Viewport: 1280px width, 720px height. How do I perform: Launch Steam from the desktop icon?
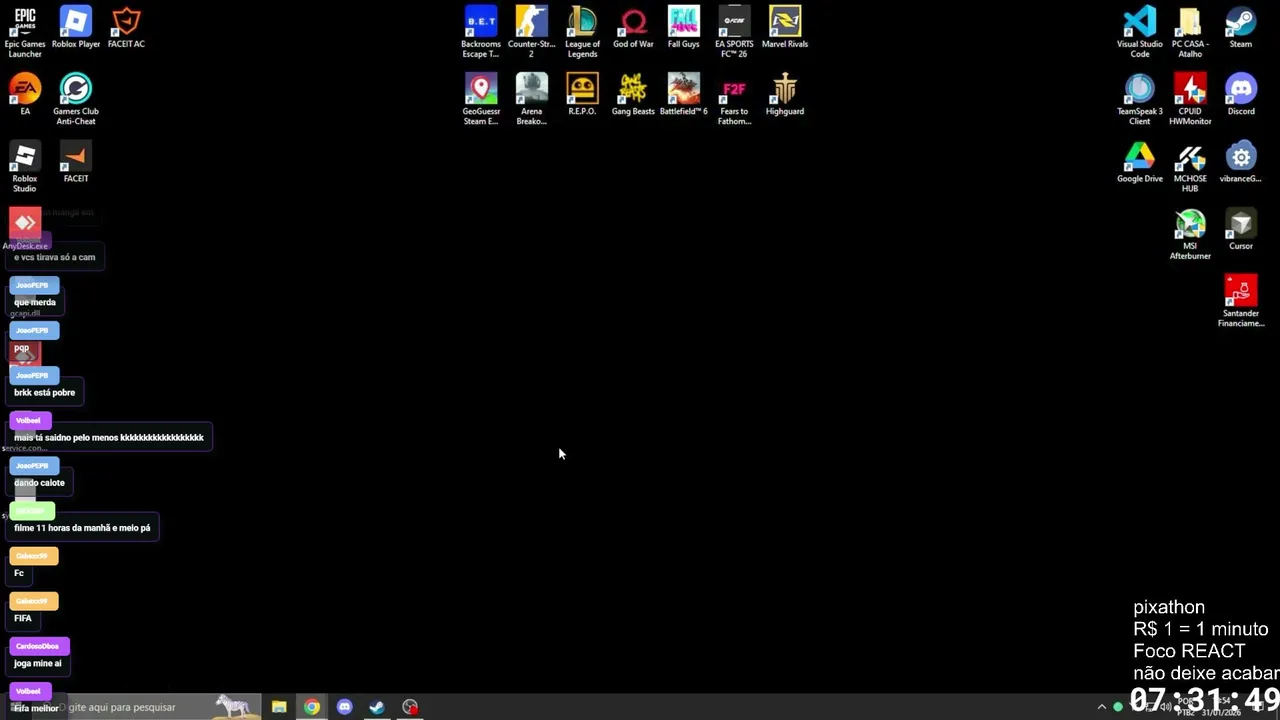1241,27
